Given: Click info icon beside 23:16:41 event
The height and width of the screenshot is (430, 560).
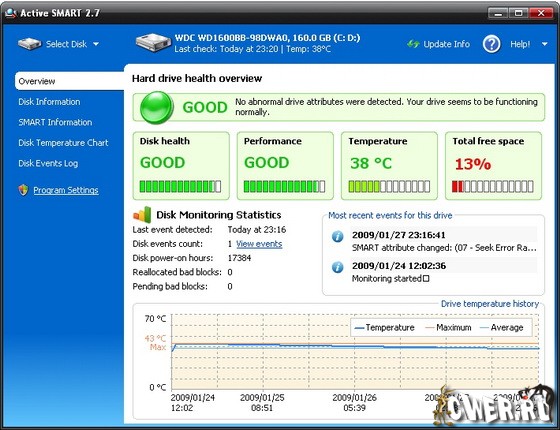Looking at the screenshot, I should tap(338, 236).
